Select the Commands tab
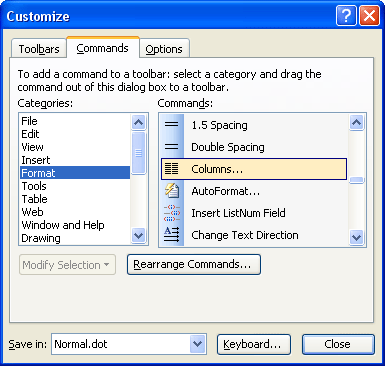This screenshot has width=385, height=366. [x=102, y=48]
